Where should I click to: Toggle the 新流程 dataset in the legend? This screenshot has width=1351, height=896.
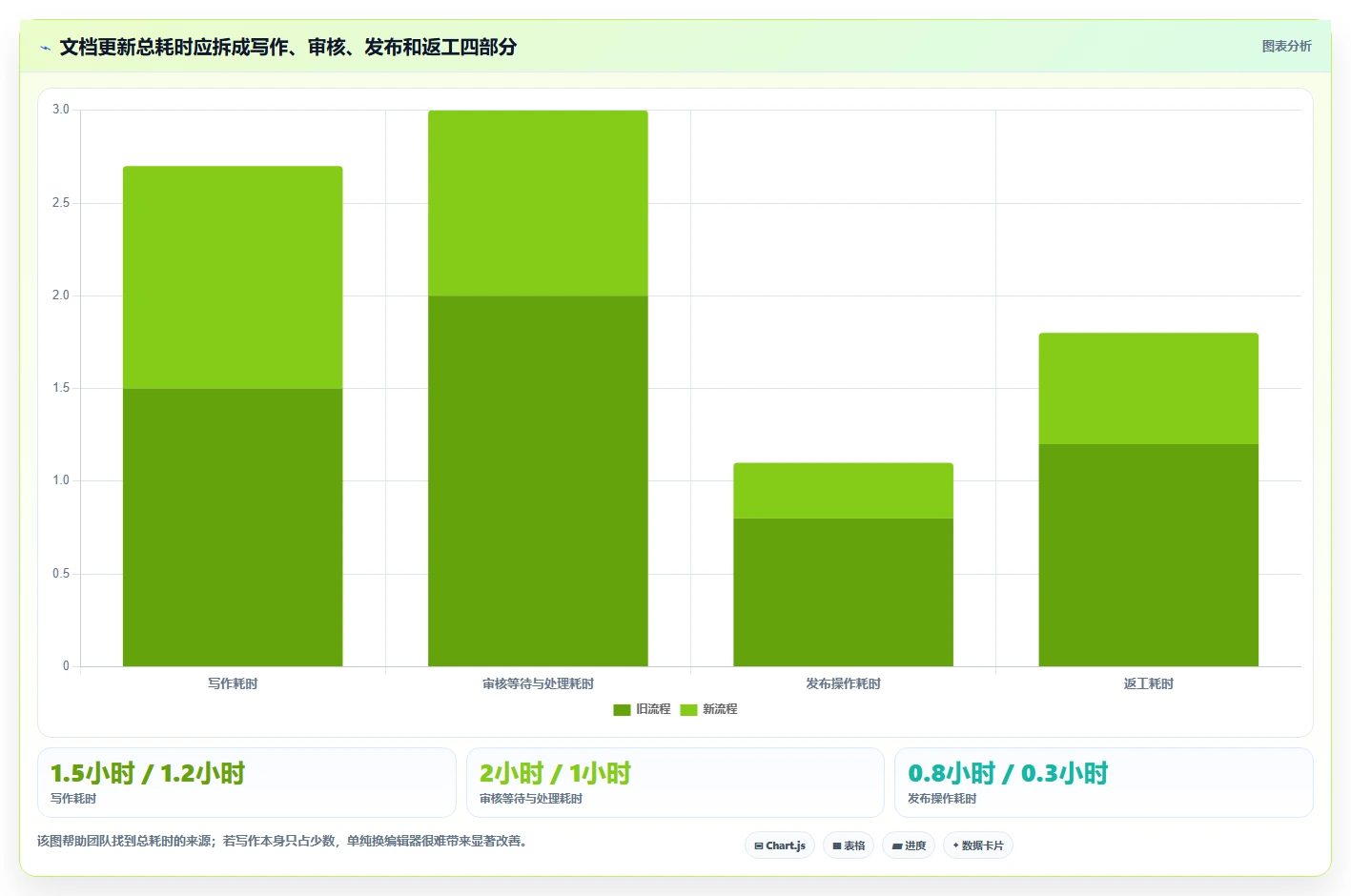click(x=708, y=709)
